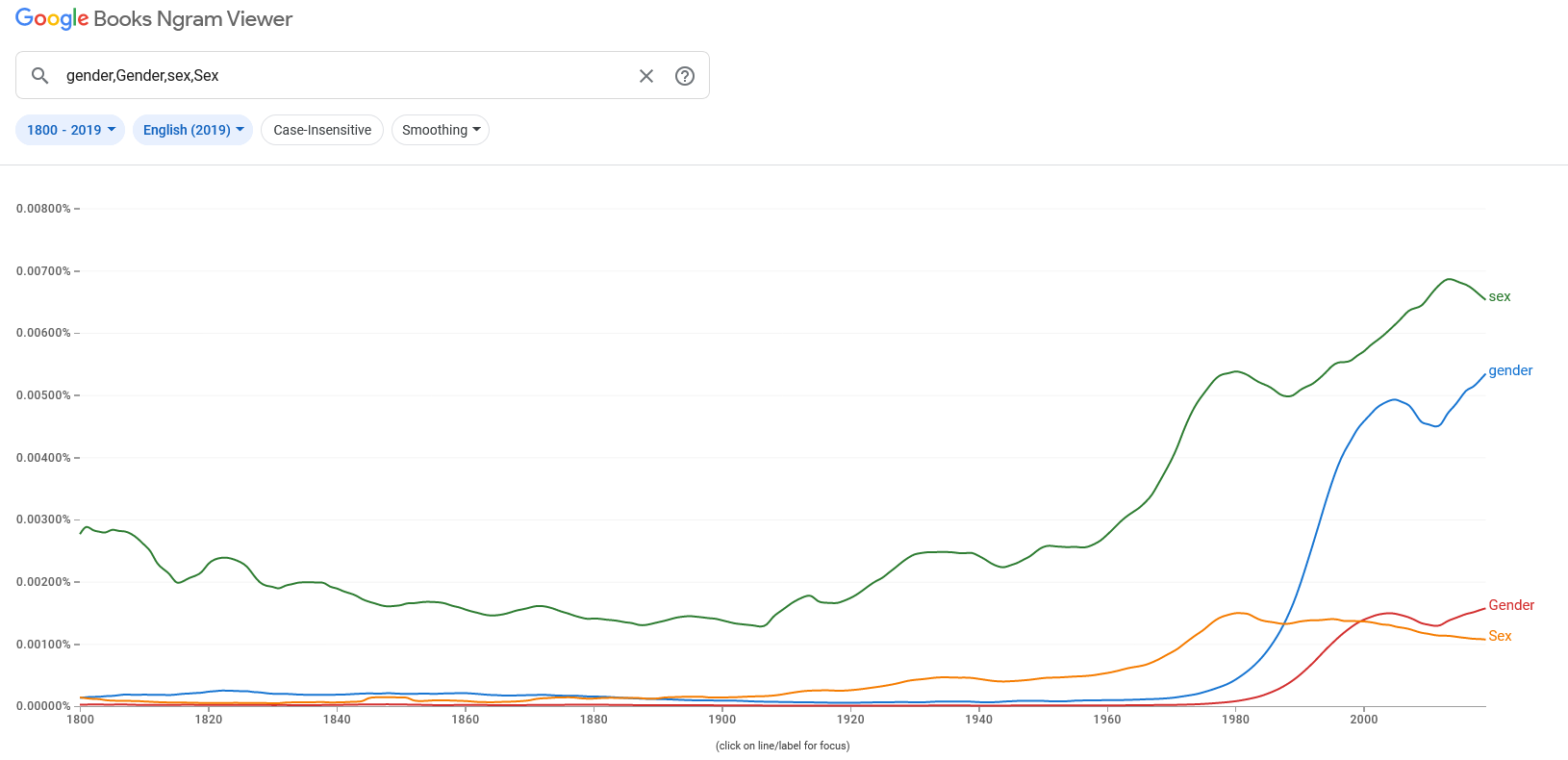Select the orange 'Sex' line label
The image size is (1568, 760).
tap(1500, 636)
